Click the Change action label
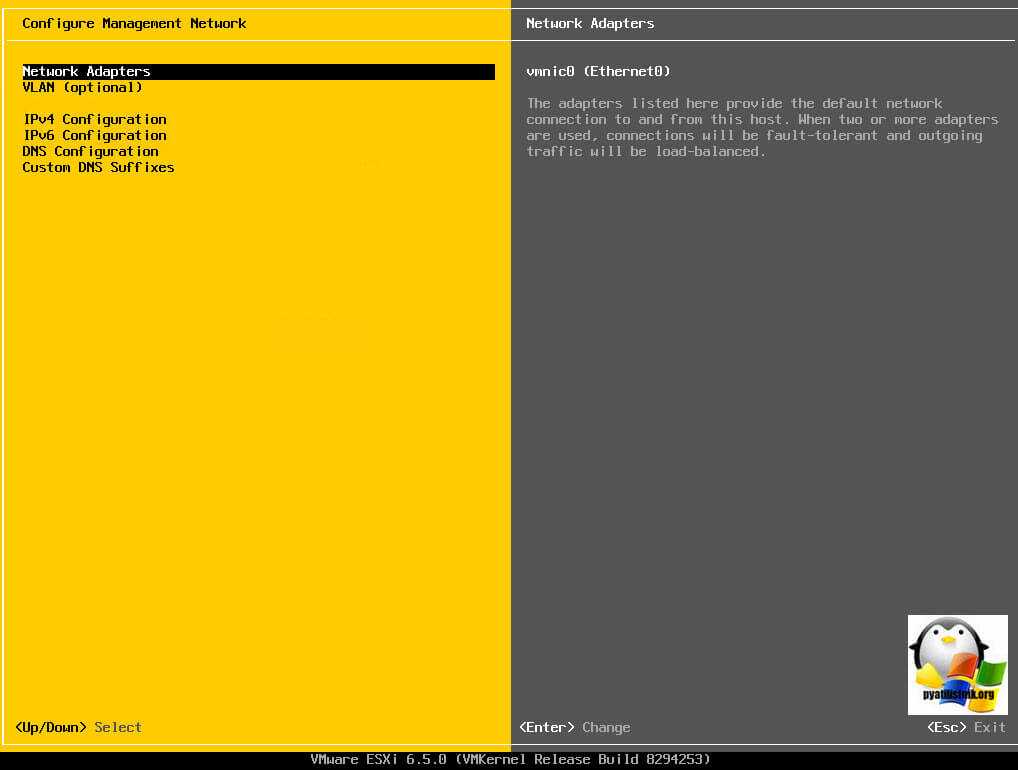The width and height of the screenshot is (1018, 770). 606,727
